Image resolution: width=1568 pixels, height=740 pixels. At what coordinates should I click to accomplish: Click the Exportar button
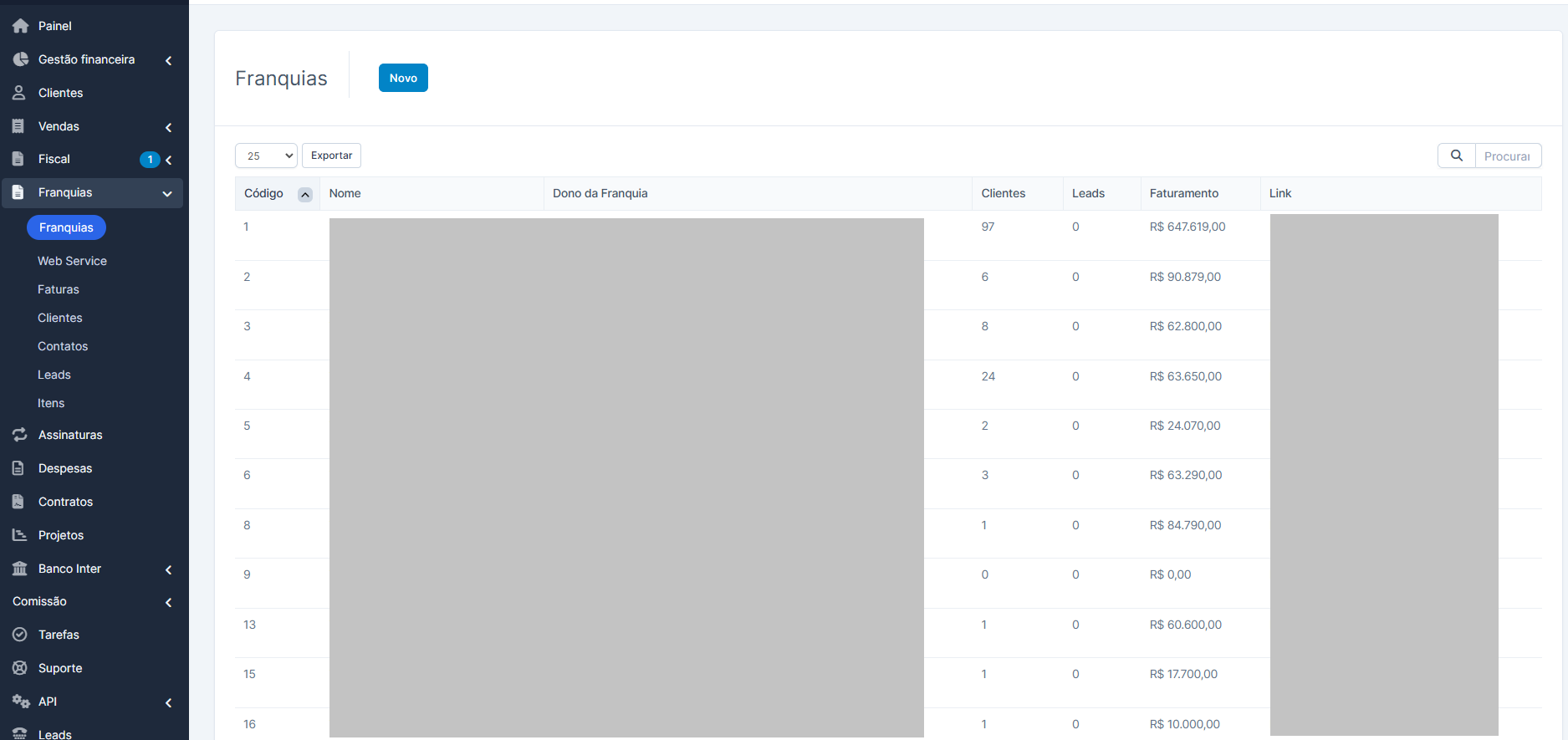tap(331, 156)
